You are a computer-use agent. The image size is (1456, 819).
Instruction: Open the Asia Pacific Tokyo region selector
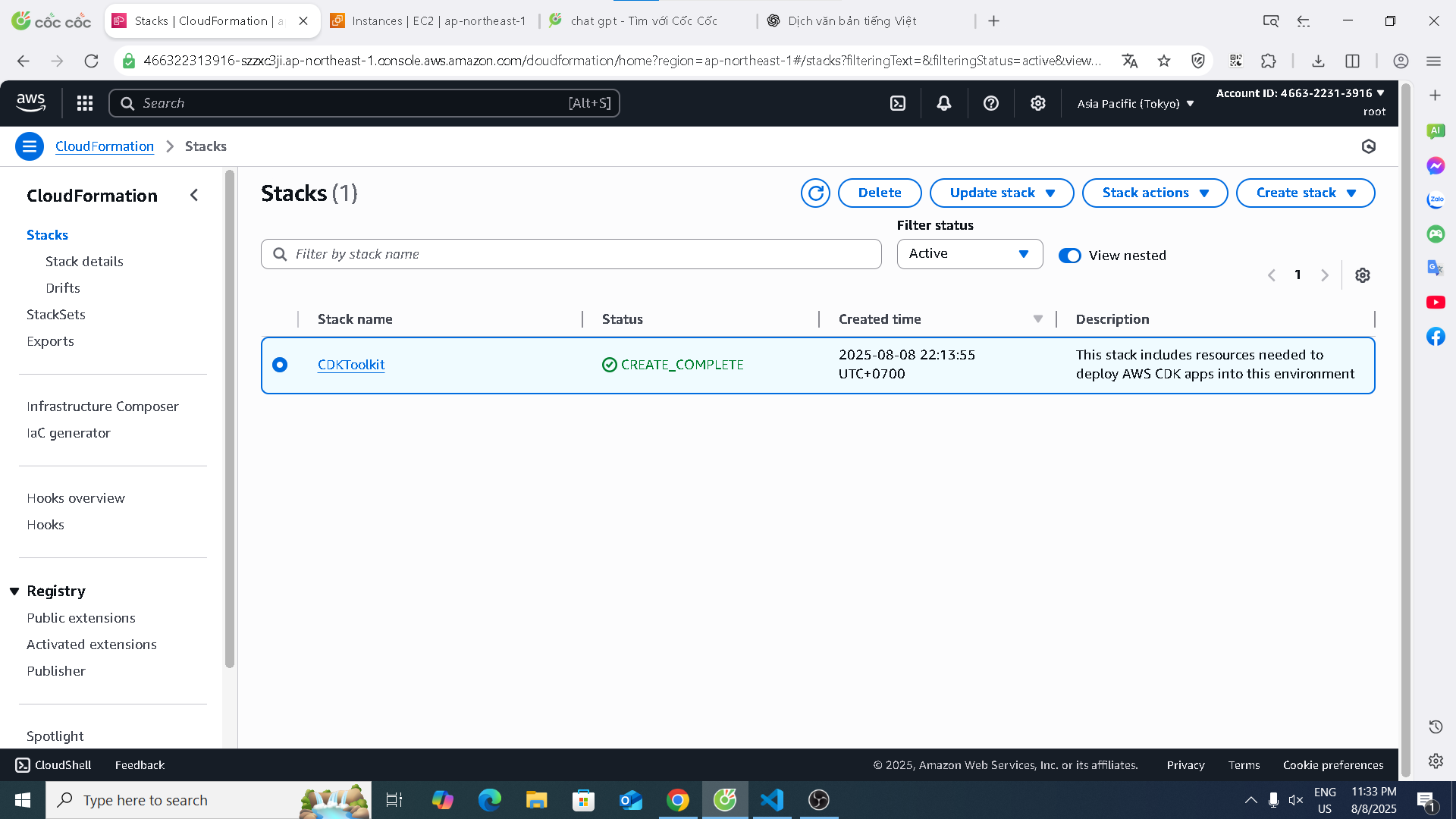click(x=1134, y=103)
